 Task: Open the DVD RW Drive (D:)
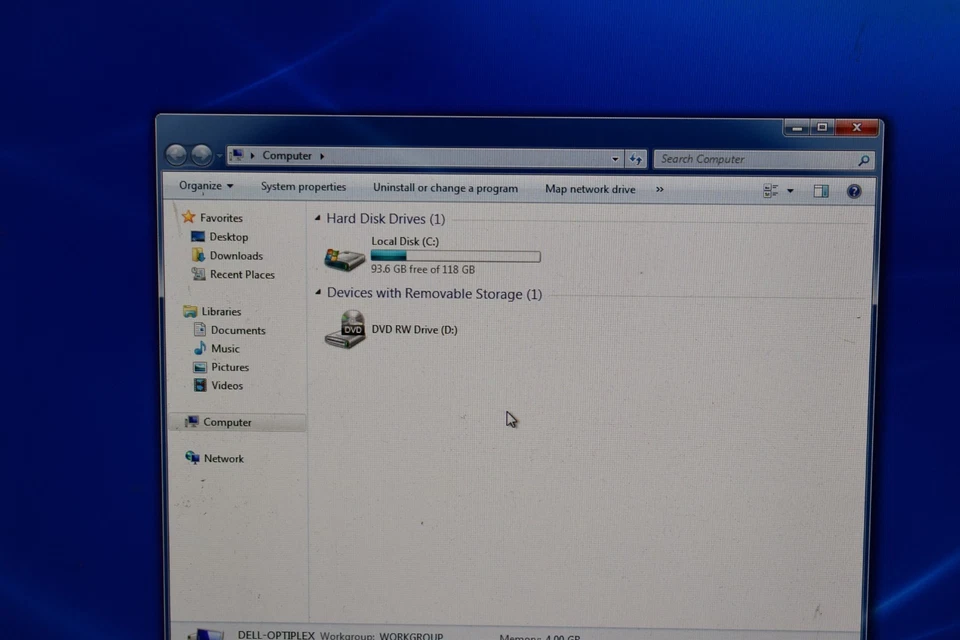pos(414,329)
